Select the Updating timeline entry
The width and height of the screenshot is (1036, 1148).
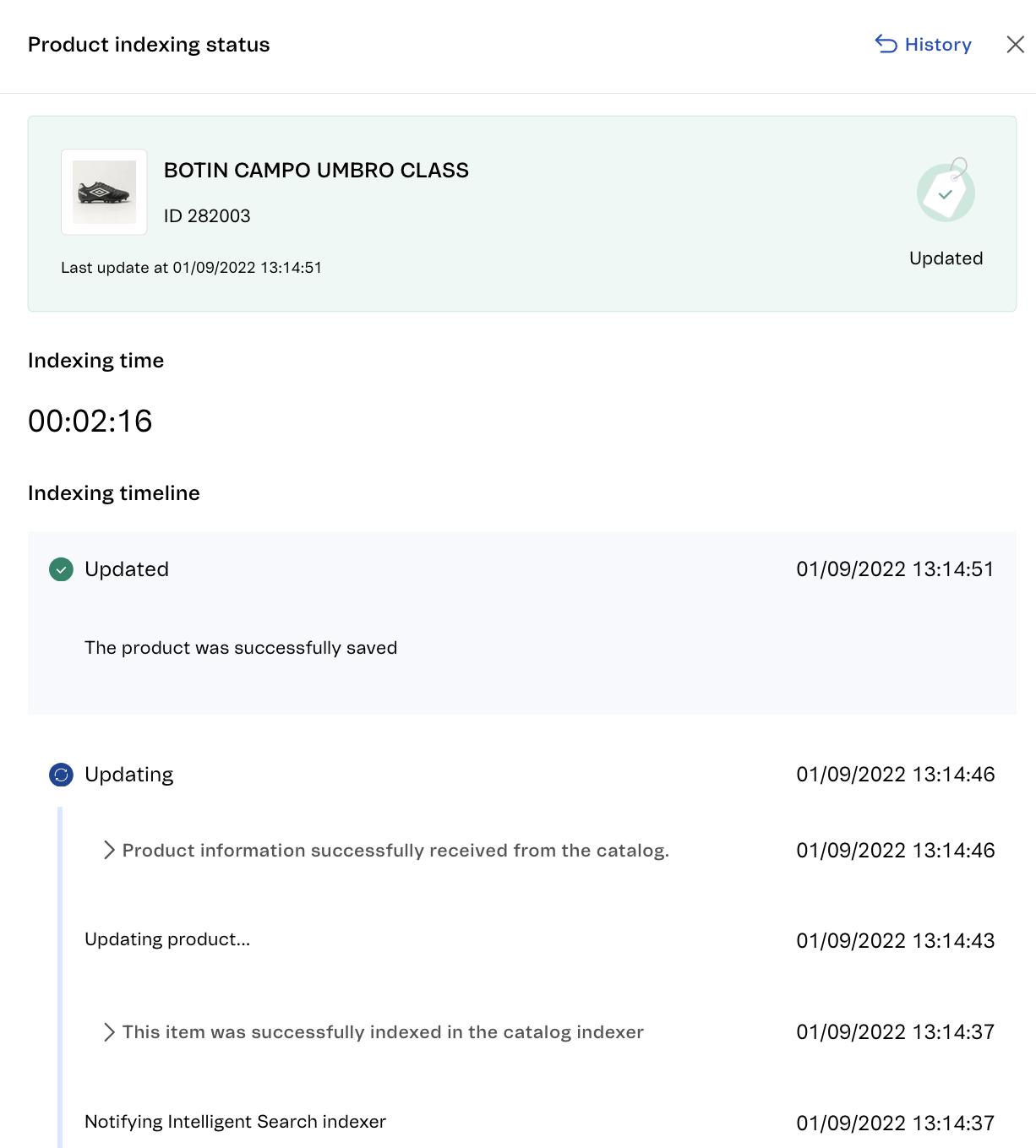tap(129, 775)
